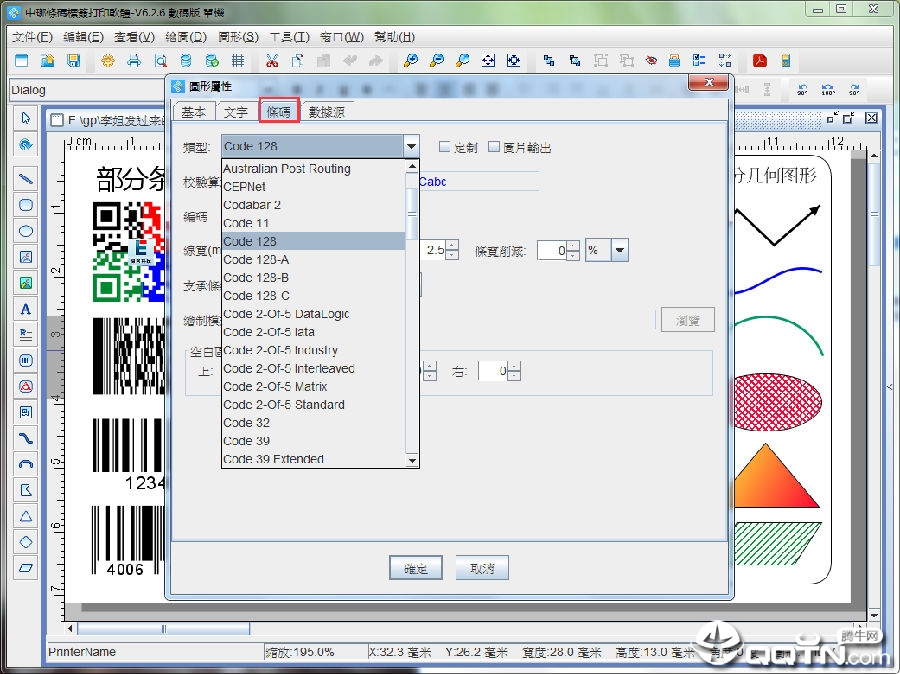Screen dimensions: 900x674
Task: Expand the barcode type combo box arrow
Action: (x=412, y=146)
